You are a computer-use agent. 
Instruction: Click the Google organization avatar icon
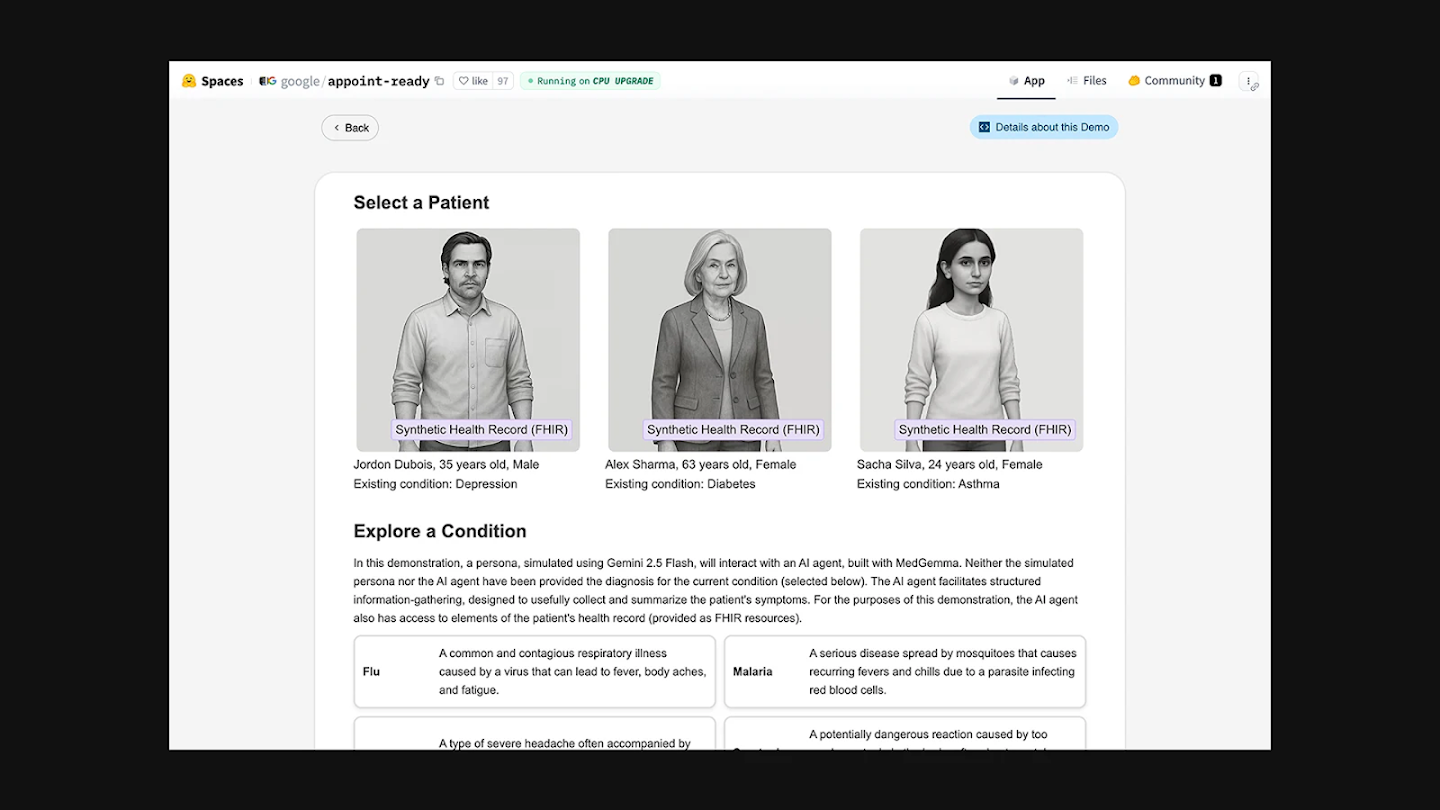[x=268, y=81]
